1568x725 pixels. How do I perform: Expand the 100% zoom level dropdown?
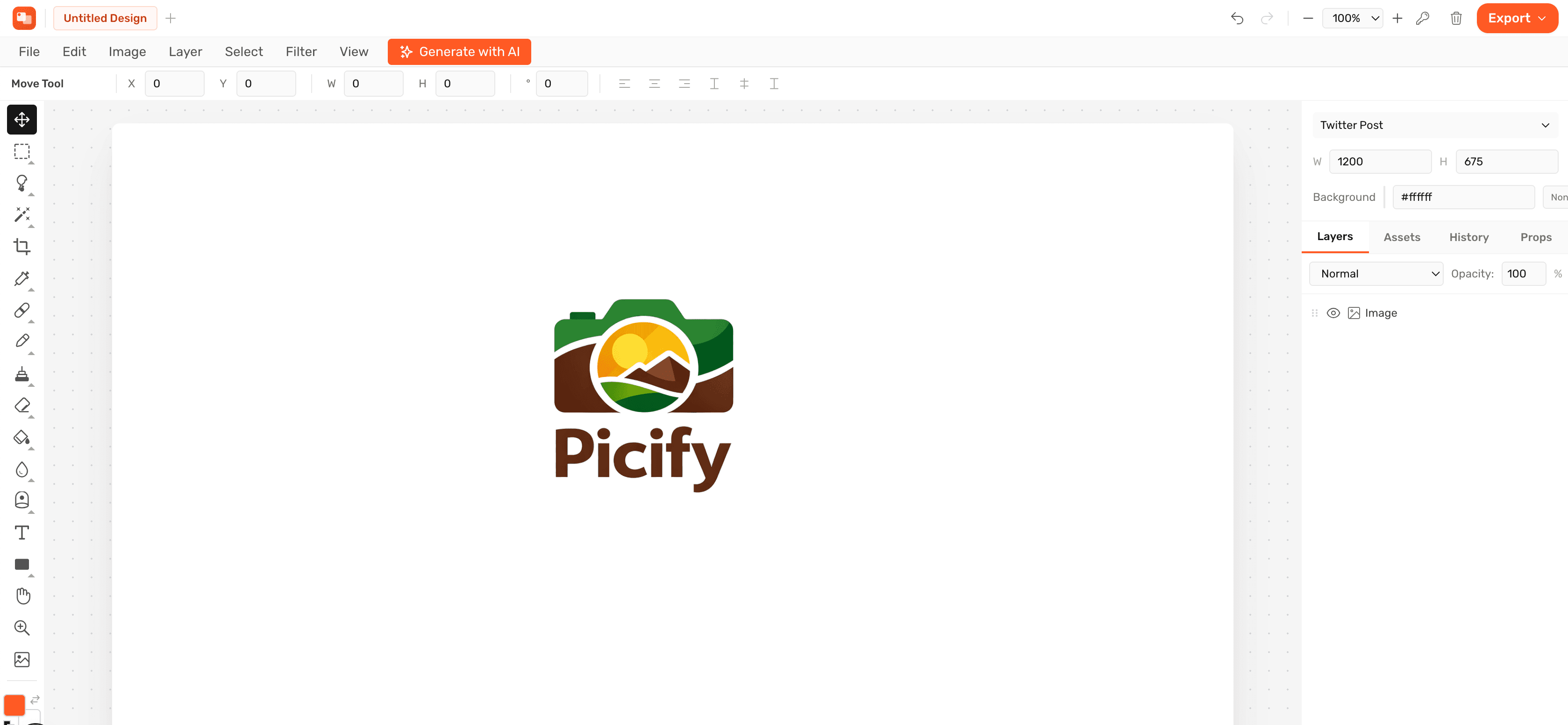coord(1353,18)
